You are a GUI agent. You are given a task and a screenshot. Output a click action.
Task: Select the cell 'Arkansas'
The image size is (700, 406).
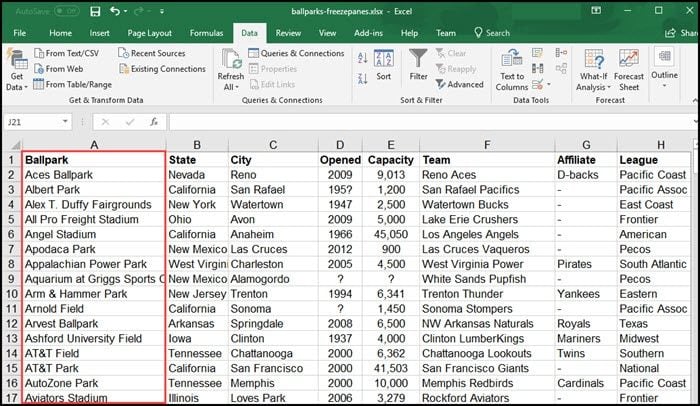pyautogui.click(x=197, y=324)
